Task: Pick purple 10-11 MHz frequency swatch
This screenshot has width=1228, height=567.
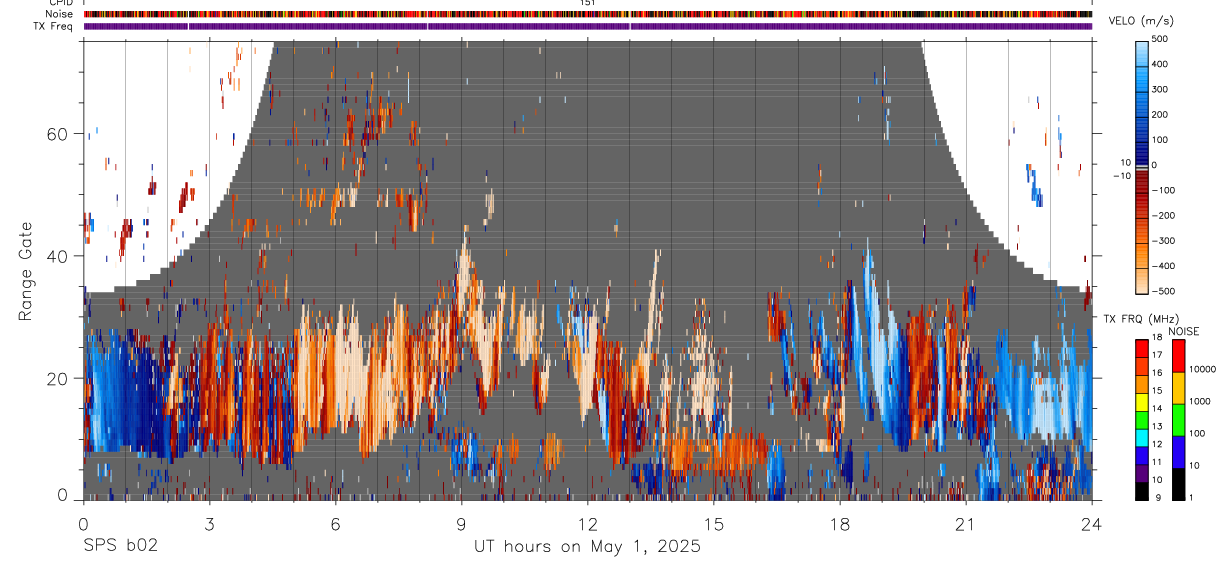Action: [x=1142, y=473]
